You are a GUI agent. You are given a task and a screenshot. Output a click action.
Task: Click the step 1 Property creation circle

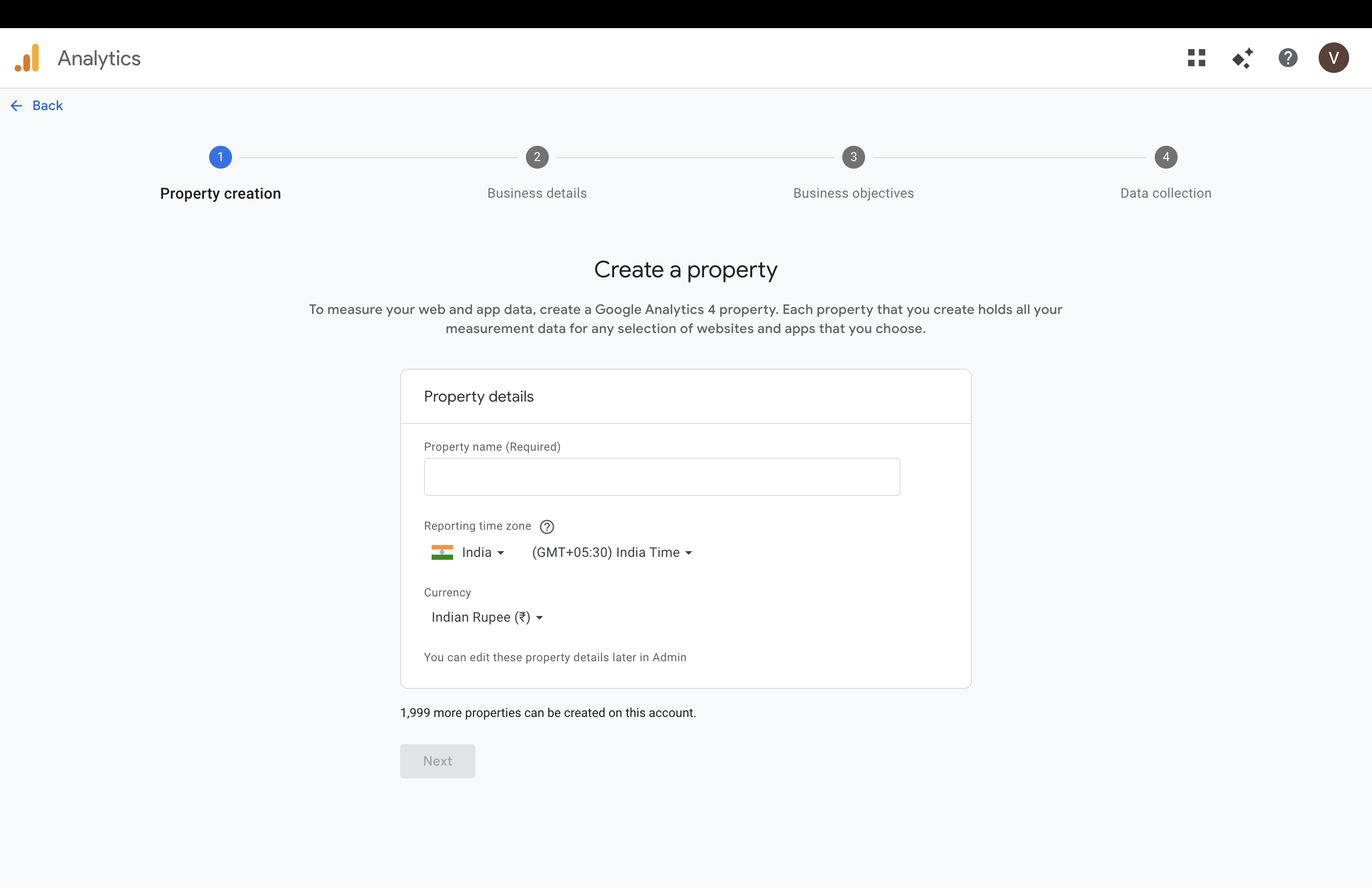point(220,157)
